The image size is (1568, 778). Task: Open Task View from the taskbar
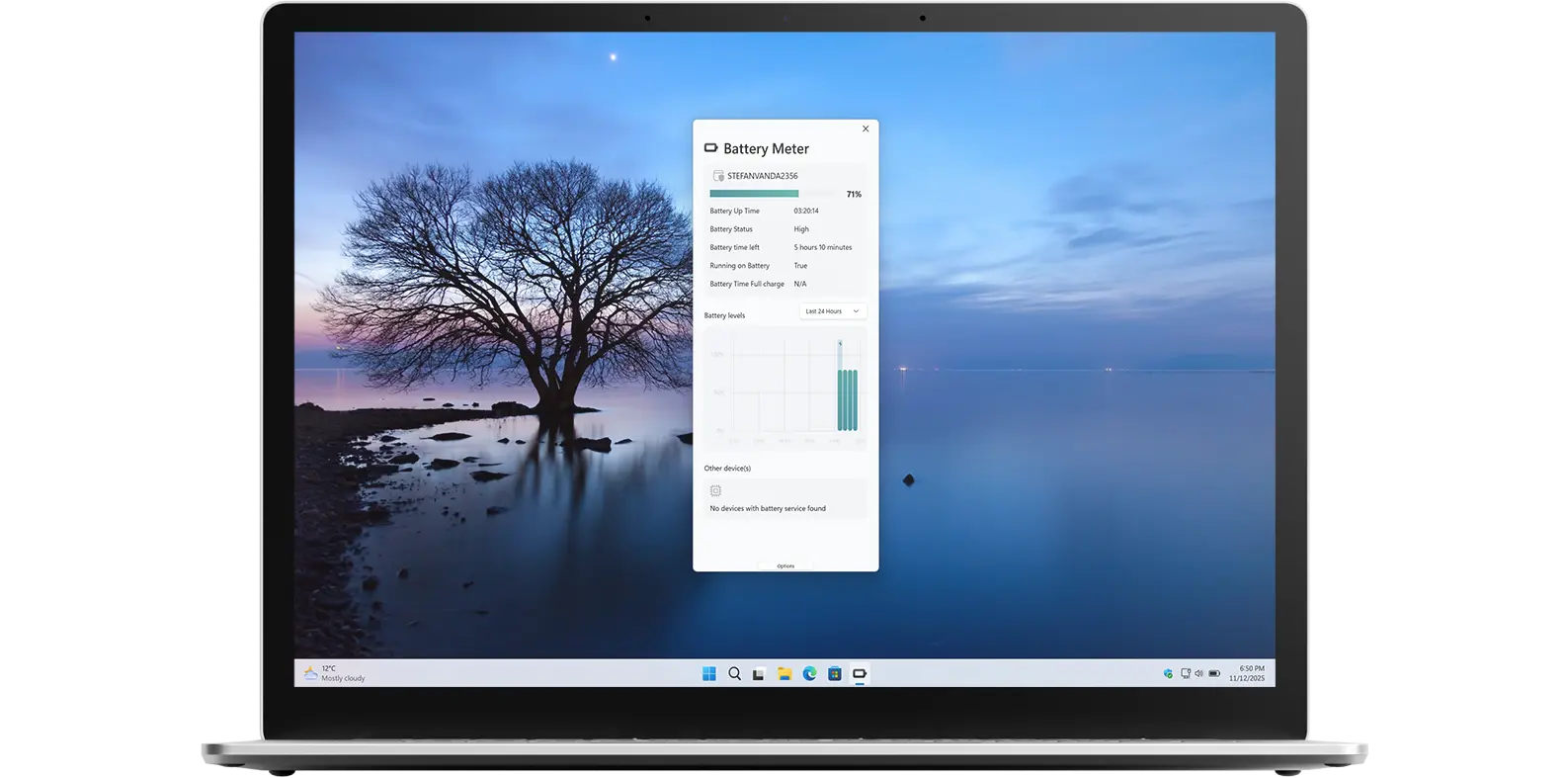759,674
